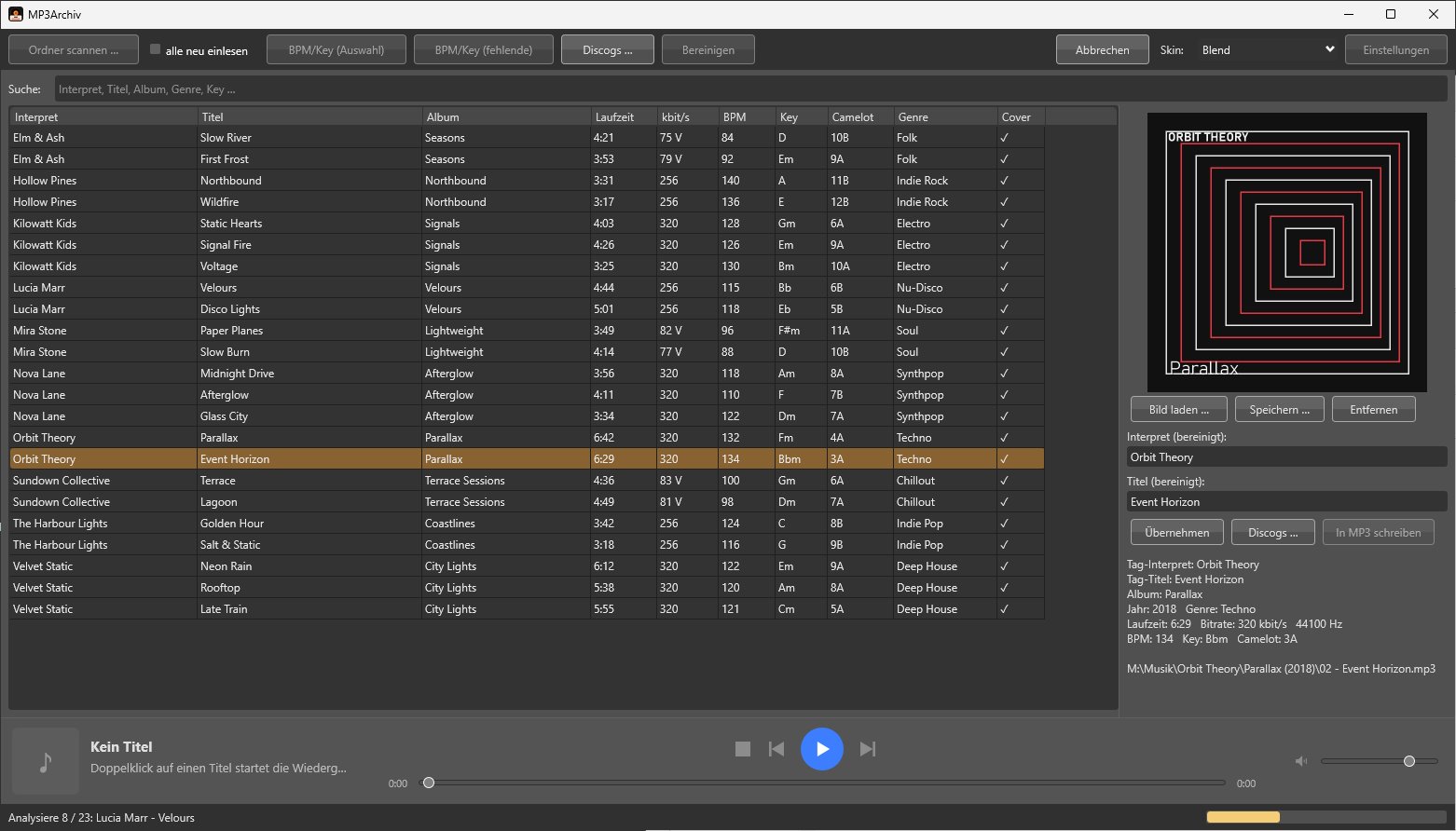Enable the 'alle neu einlesen' checkbox

click(156, 49)
